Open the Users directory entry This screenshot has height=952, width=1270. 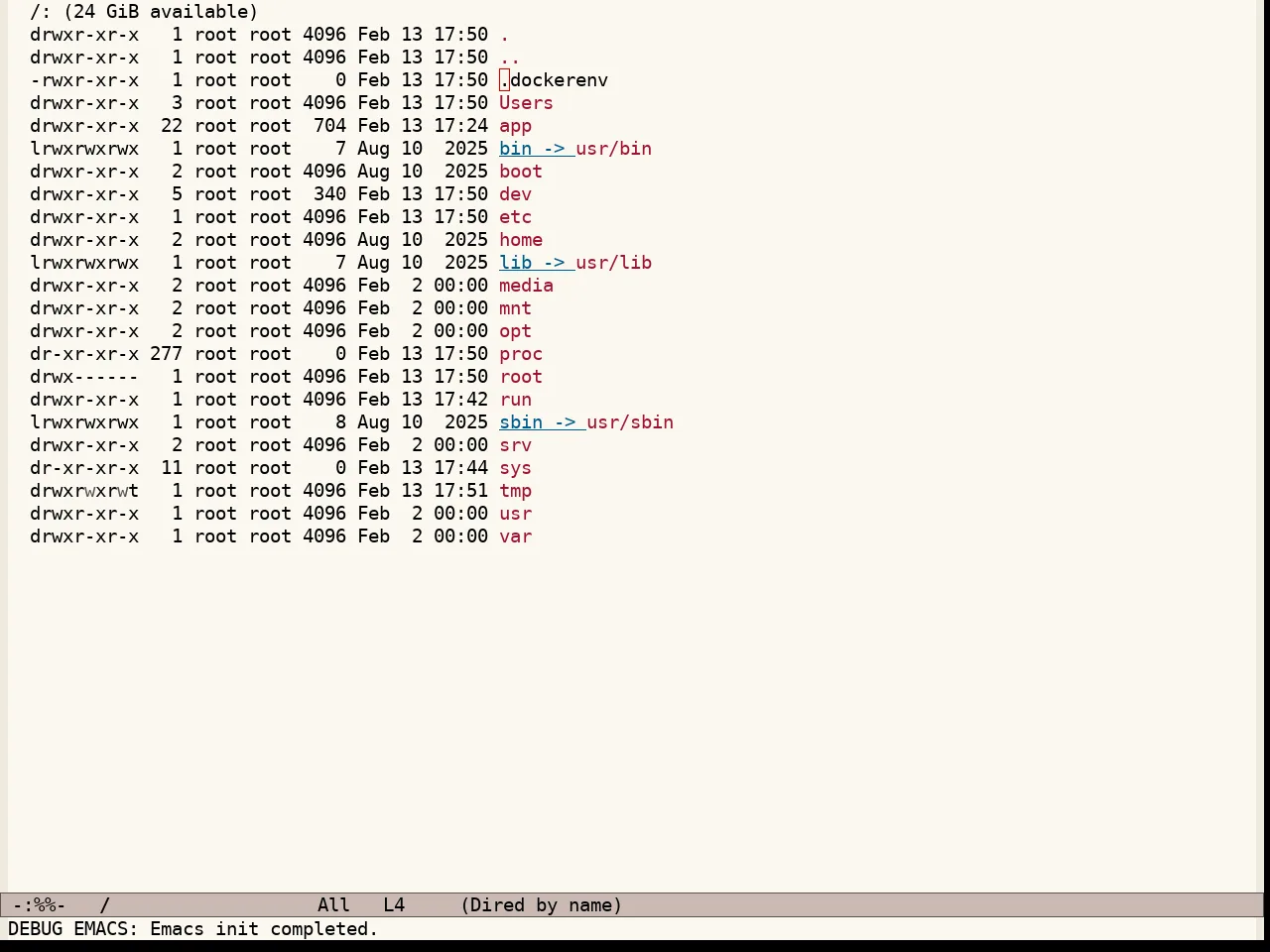[526, 103]
